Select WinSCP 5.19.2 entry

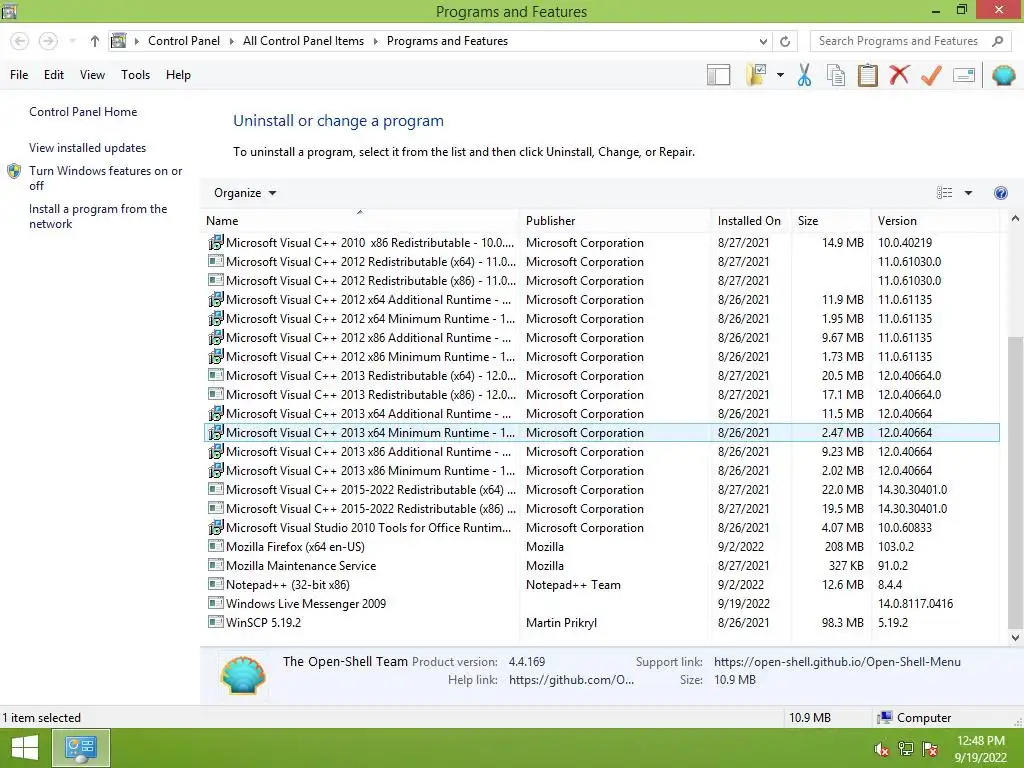(x=601, y=622)
